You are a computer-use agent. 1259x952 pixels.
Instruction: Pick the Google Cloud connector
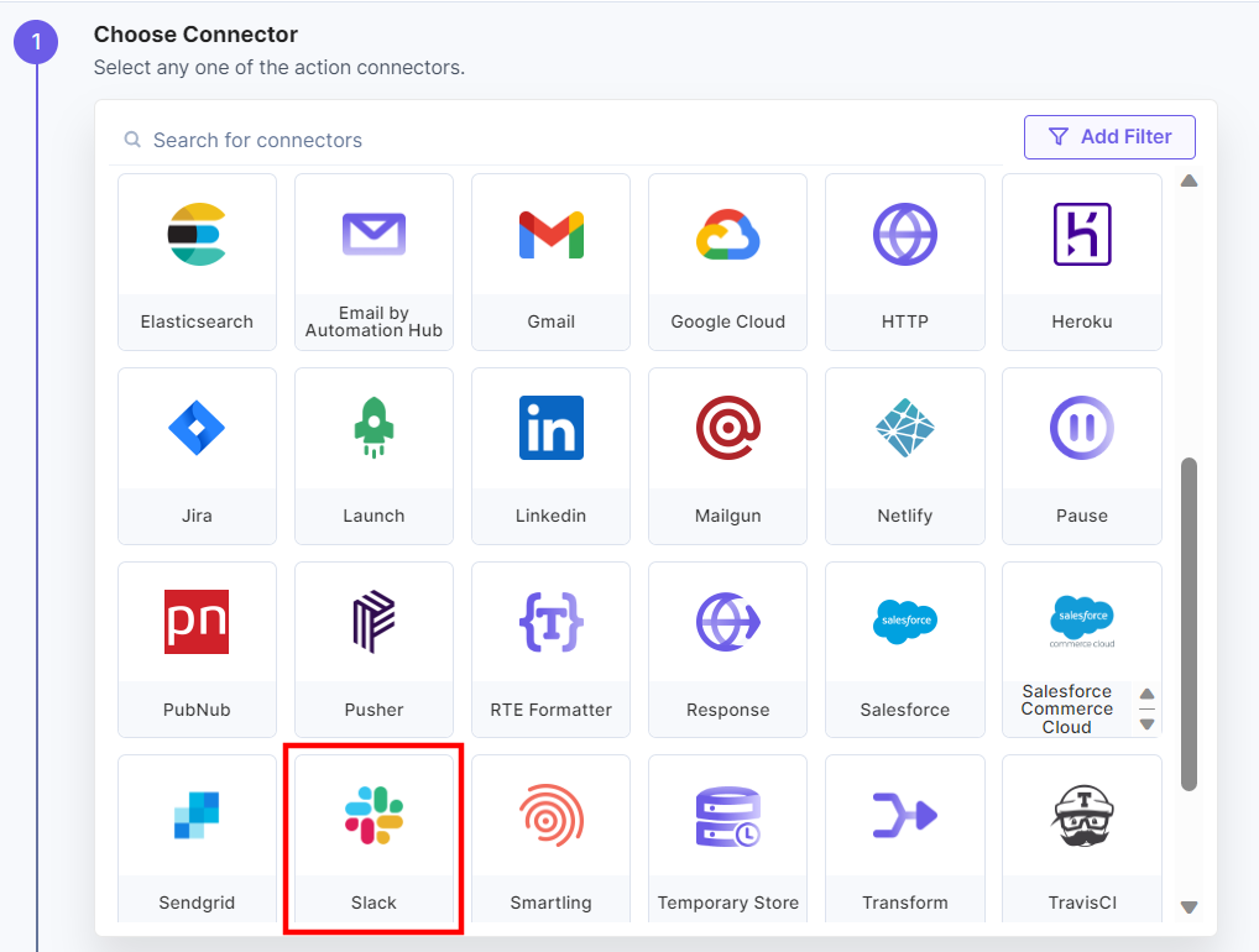tap(728, 262)
